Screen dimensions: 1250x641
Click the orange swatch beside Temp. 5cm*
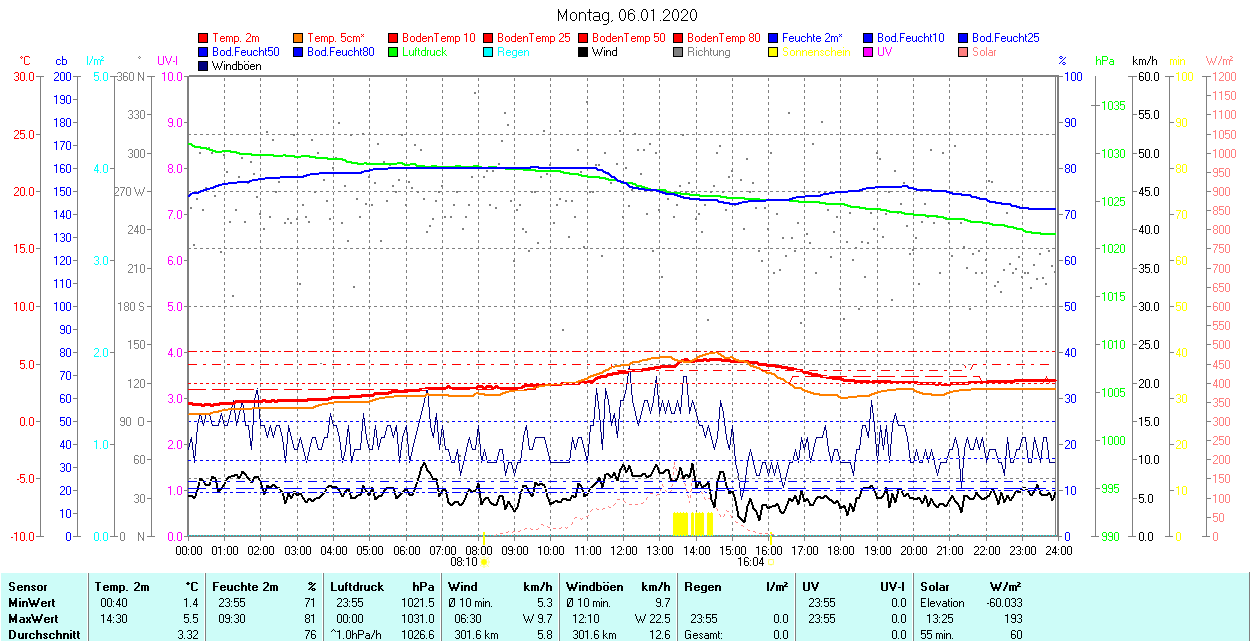(x=299, y=38)
